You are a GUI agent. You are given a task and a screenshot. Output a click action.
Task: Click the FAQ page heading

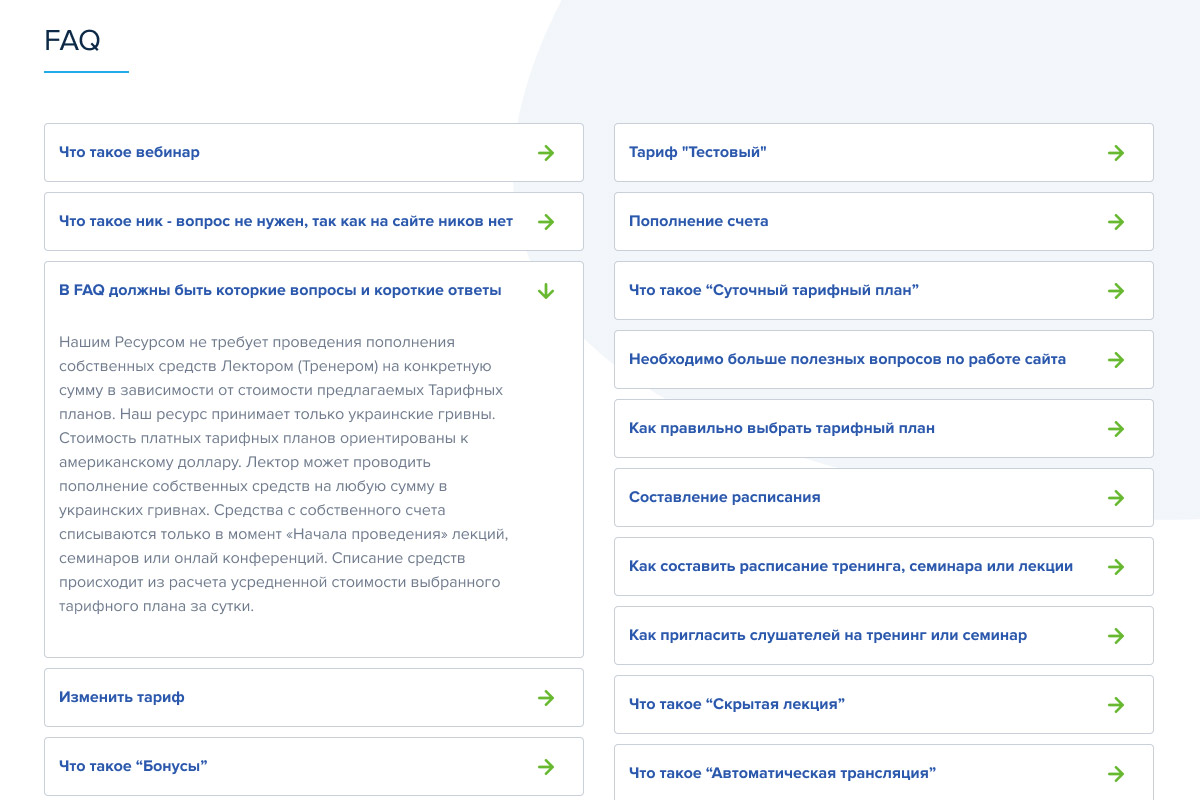72,41
